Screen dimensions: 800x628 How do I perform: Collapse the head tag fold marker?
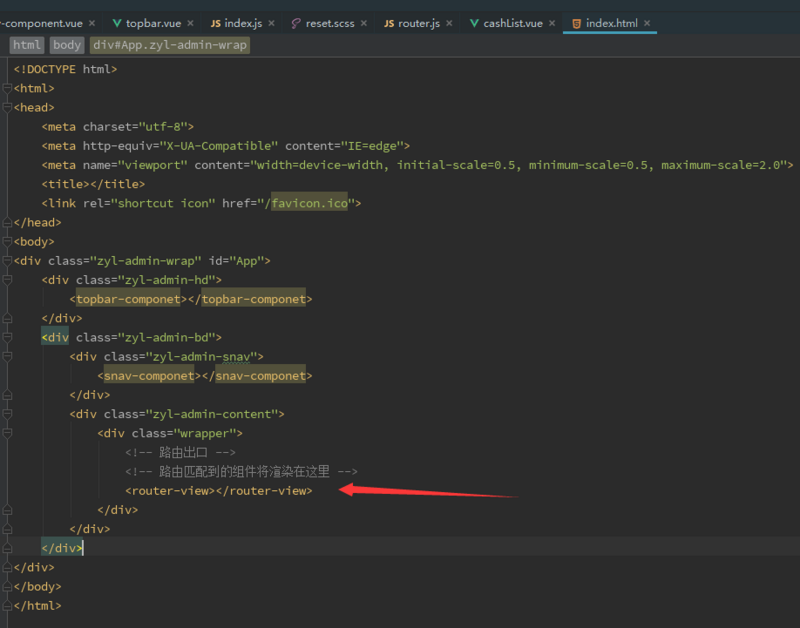[7, 108]
